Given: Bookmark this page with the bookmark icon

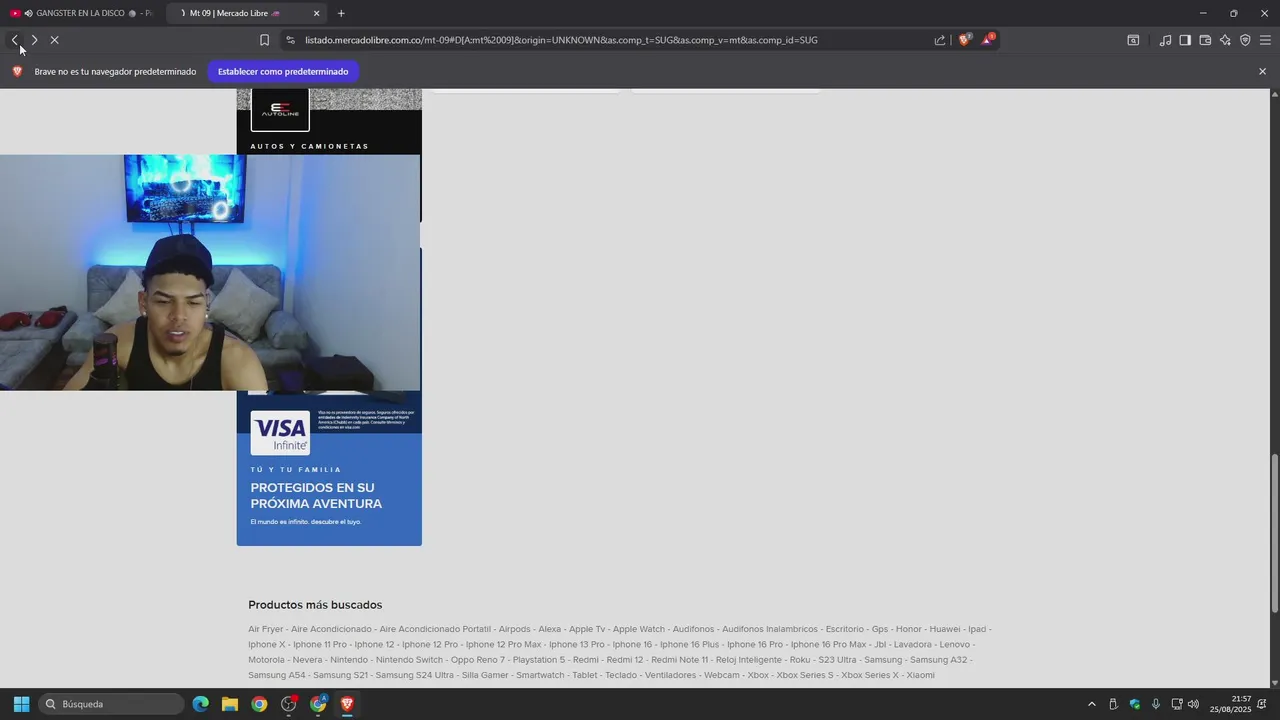Looking at the screenshot, I should [264, 40].
